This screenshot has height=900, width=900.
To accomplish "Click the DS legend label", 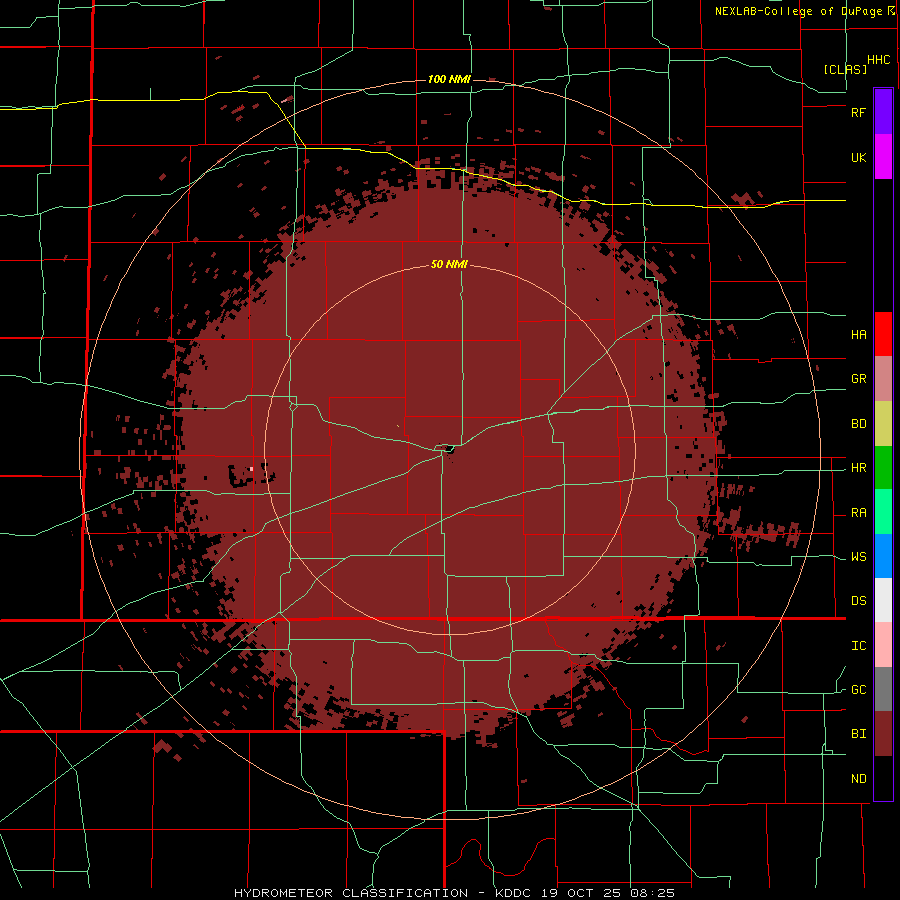I will pyautogui.click(x=858, y=601).
